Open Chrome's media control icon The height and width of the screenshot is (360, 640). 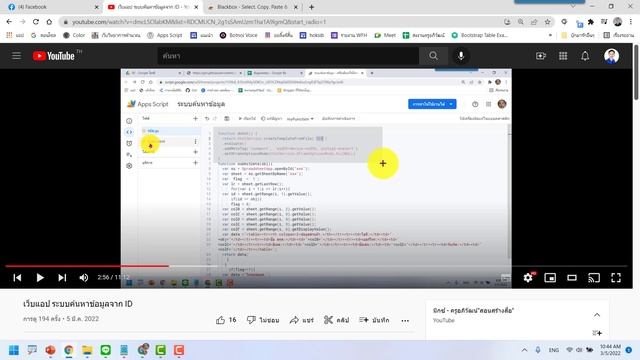tap(604, 22)
